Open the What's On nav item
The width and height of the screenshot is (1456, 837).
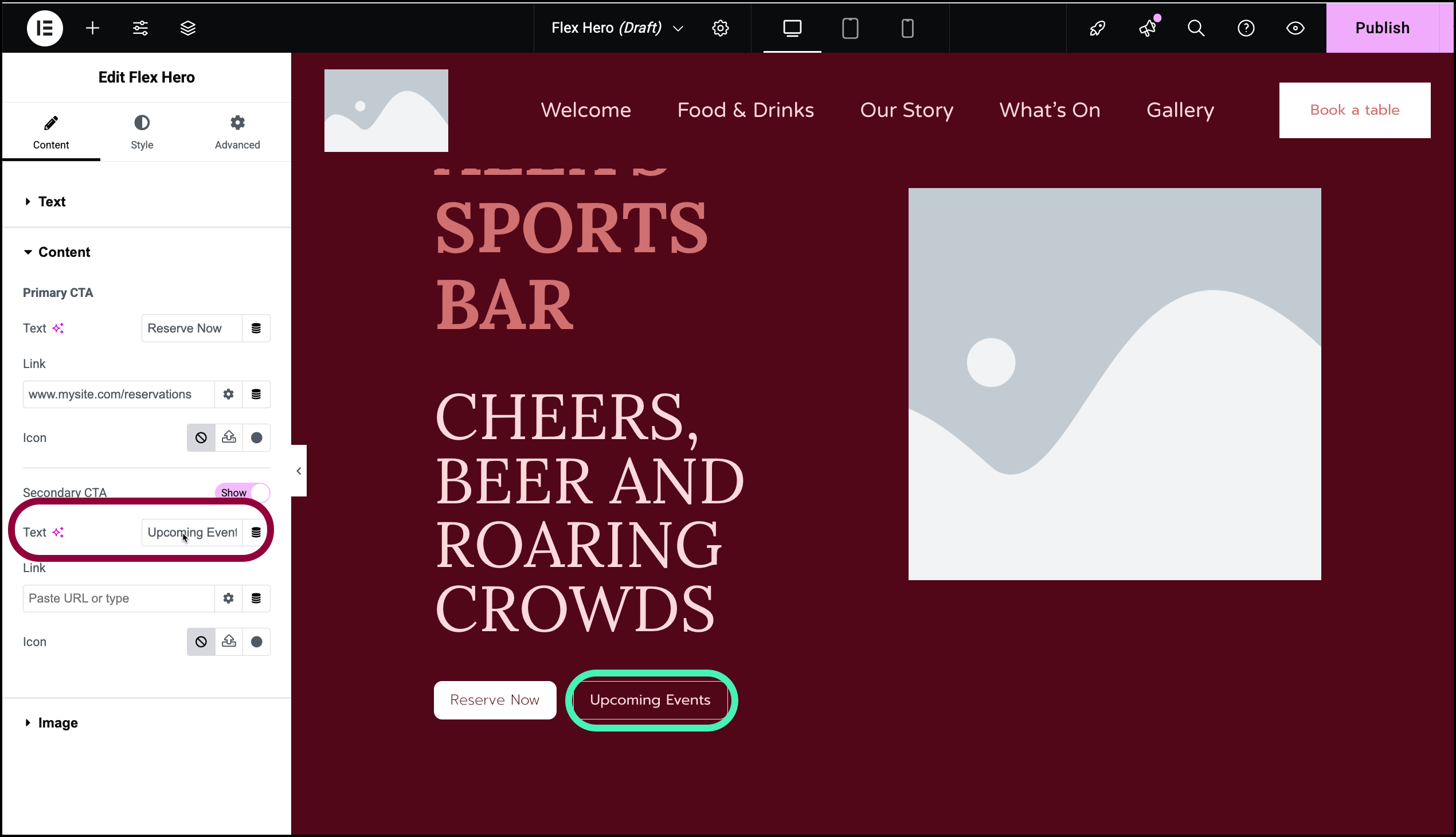[1050, 110]
